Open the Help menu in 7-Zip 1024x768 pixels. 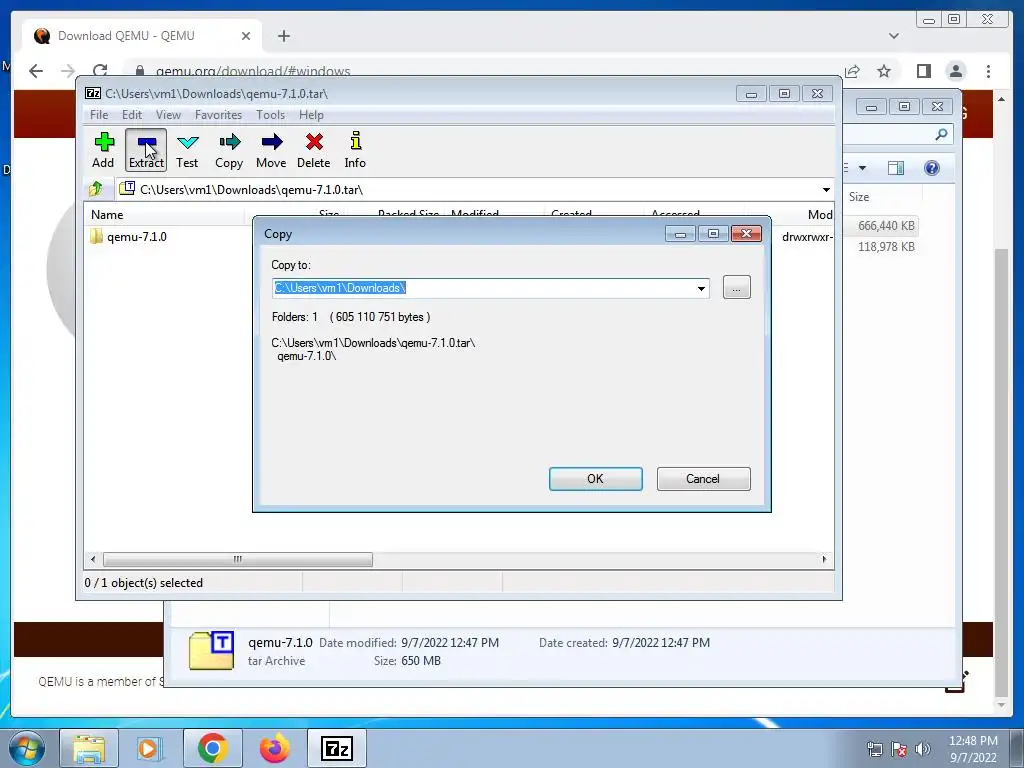click(x=312, y=115)
